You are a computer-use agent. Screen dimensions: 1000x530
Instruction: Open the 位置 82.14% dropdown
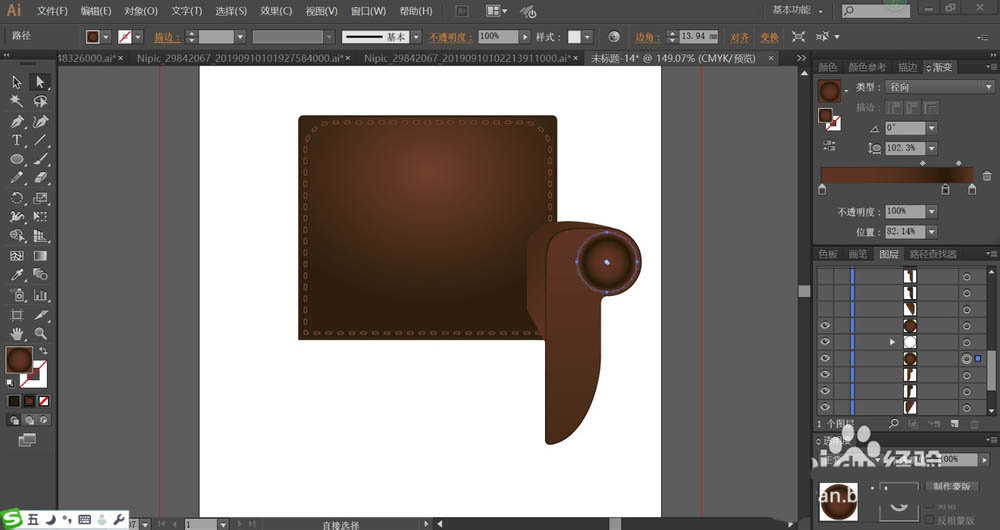(x=932, y=232)
